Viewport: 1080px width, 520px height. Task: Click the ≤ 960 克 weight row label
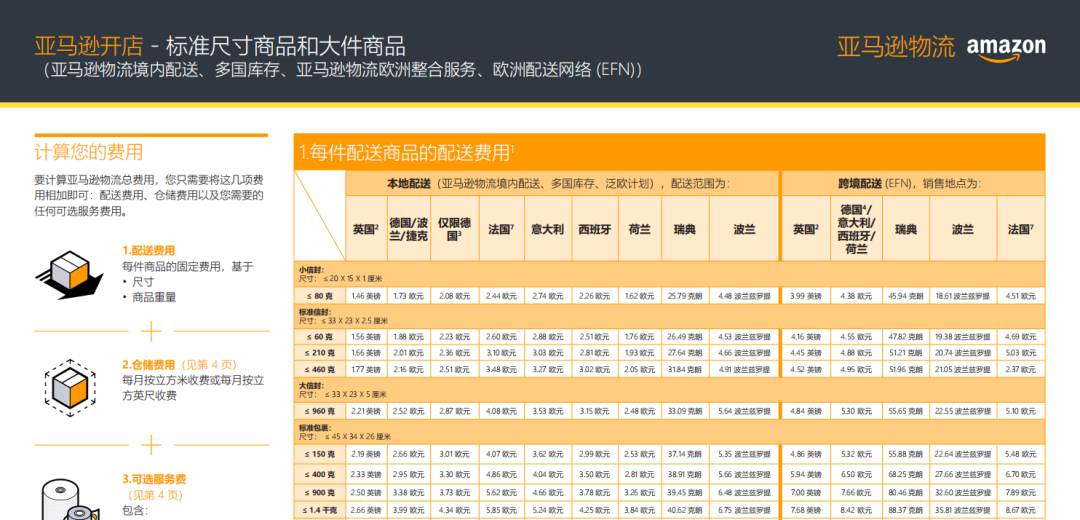pos(320,411)
